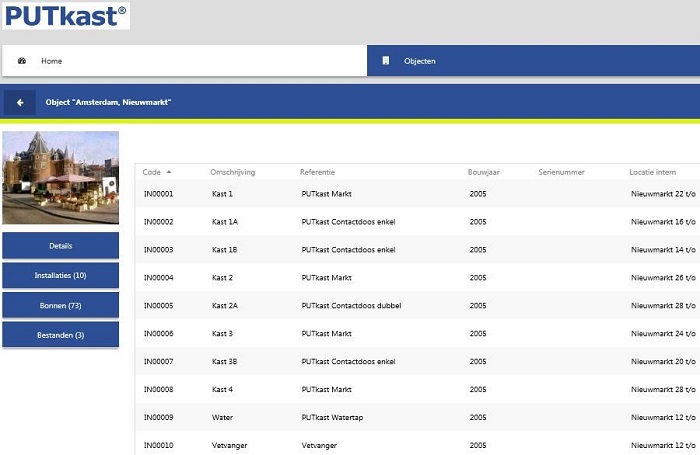Click the Objecten building icon
Image resolution: width=700 pixels, height=455 pixels.
[386, 61]
